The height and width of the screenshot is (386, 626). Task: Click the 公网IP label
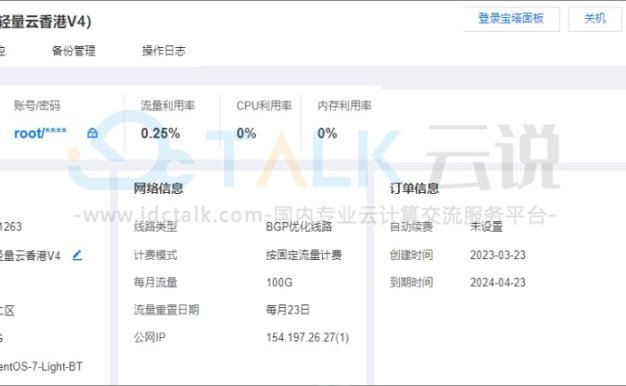(150, 338)
